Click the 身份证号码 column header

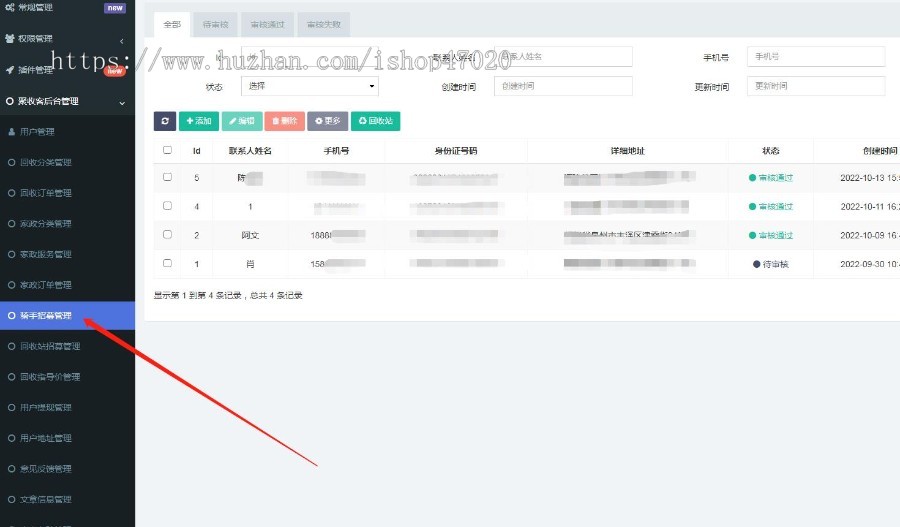tap(456, 151)
